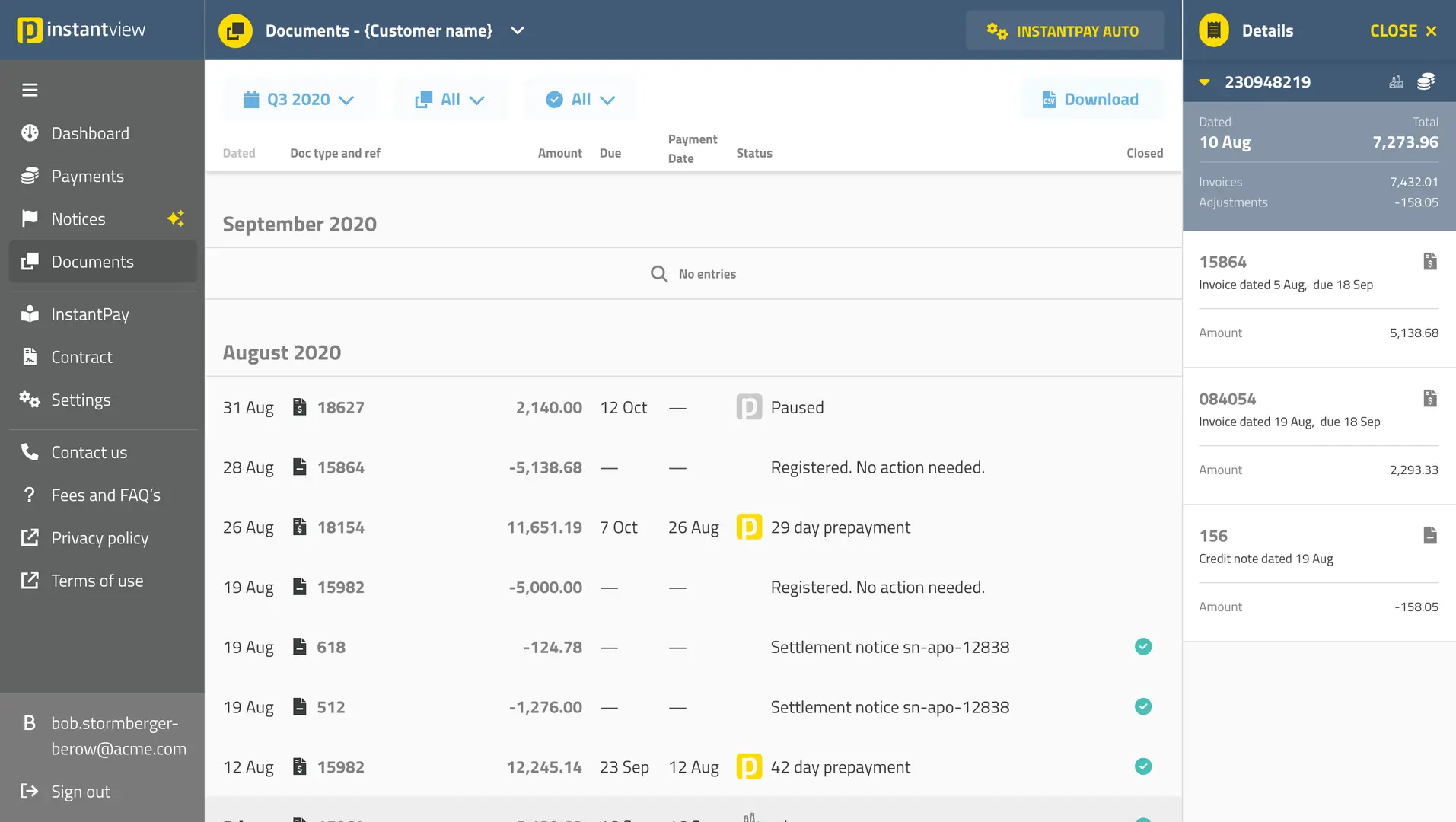Click the coins icon in Details header
Screen dimensions: 1456x822
[1426, 82]
